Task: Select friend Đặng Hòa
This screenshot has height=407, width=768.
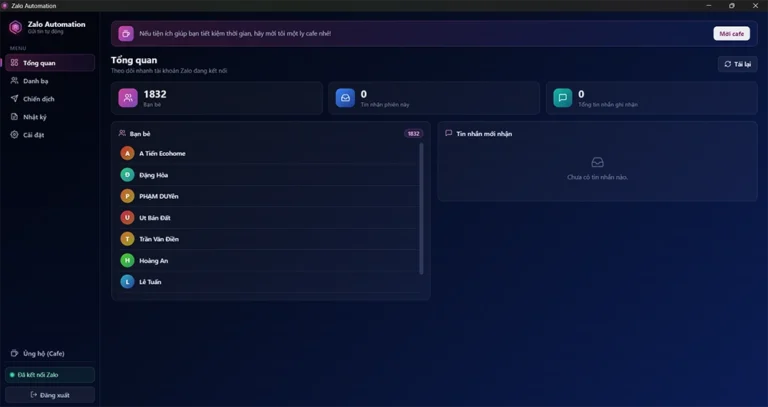Action: click(x=269, y=175)
